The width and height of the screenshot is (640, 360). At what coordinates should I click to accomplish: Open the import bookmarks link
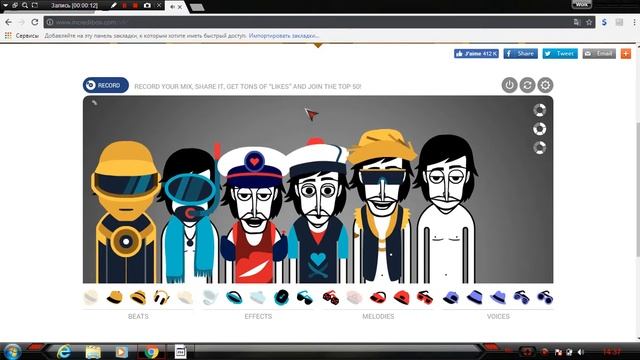tap(284, 36)
